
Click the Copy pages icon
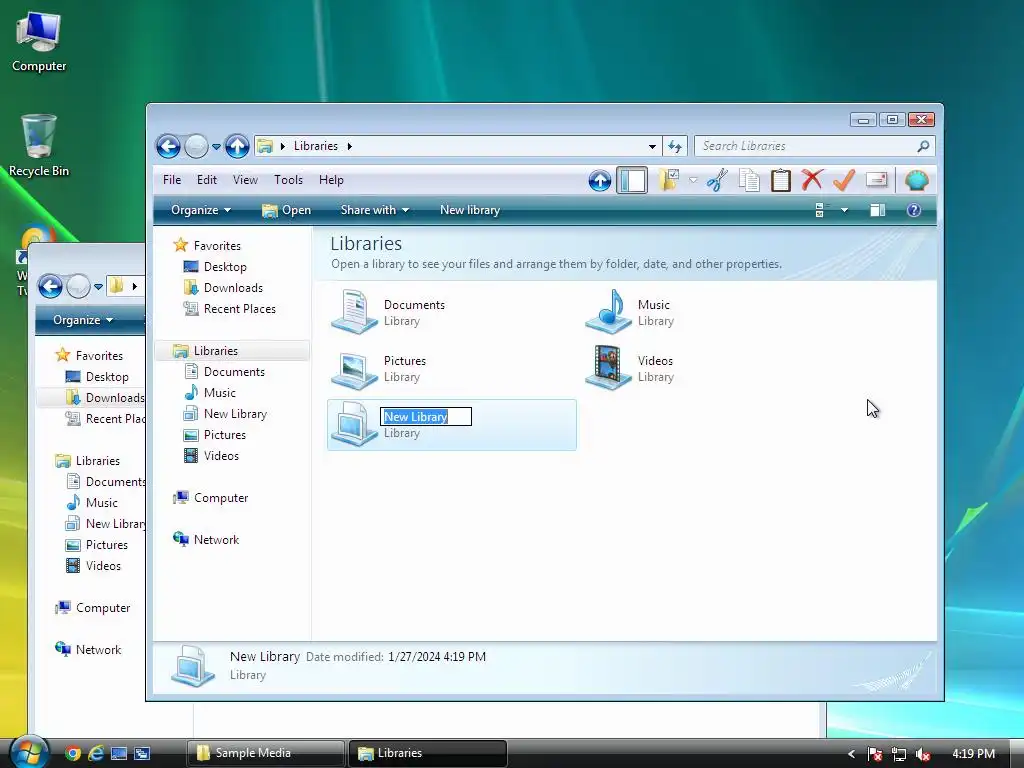pos(749,180)
